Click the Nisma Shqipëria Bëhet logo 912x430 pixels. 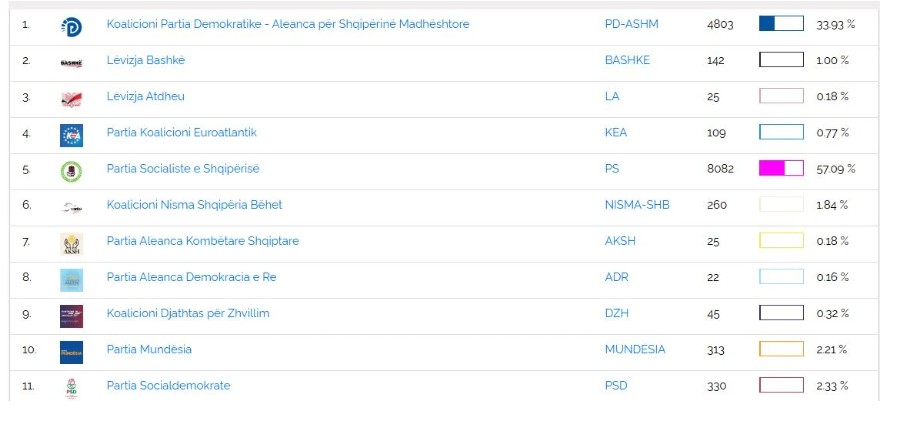(71, 206)
